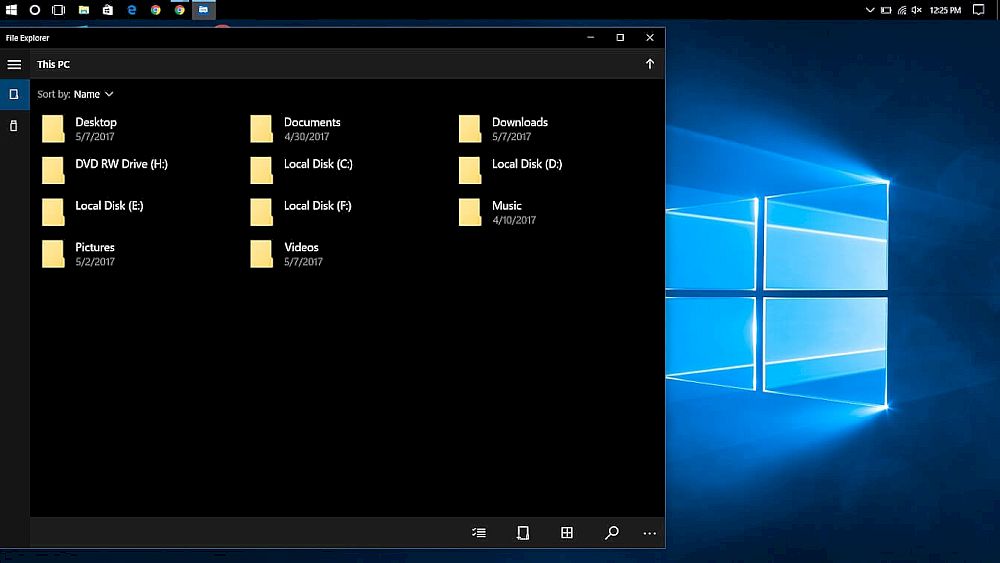Screen dimensions: 1000x563
Task: Open the Local Disk (D:) icon
Action: click(470, 170)
